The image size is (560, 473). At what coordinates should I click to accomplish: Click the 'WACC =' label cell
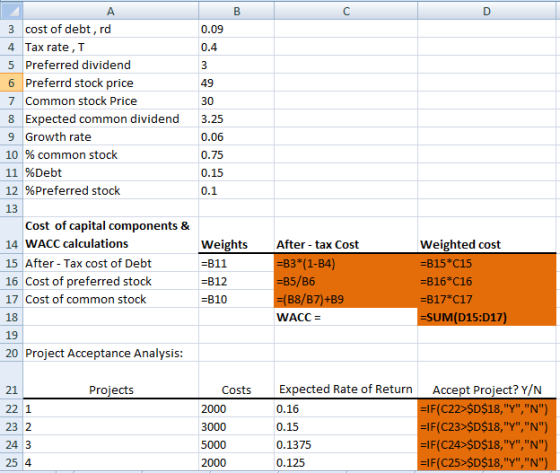346,317
